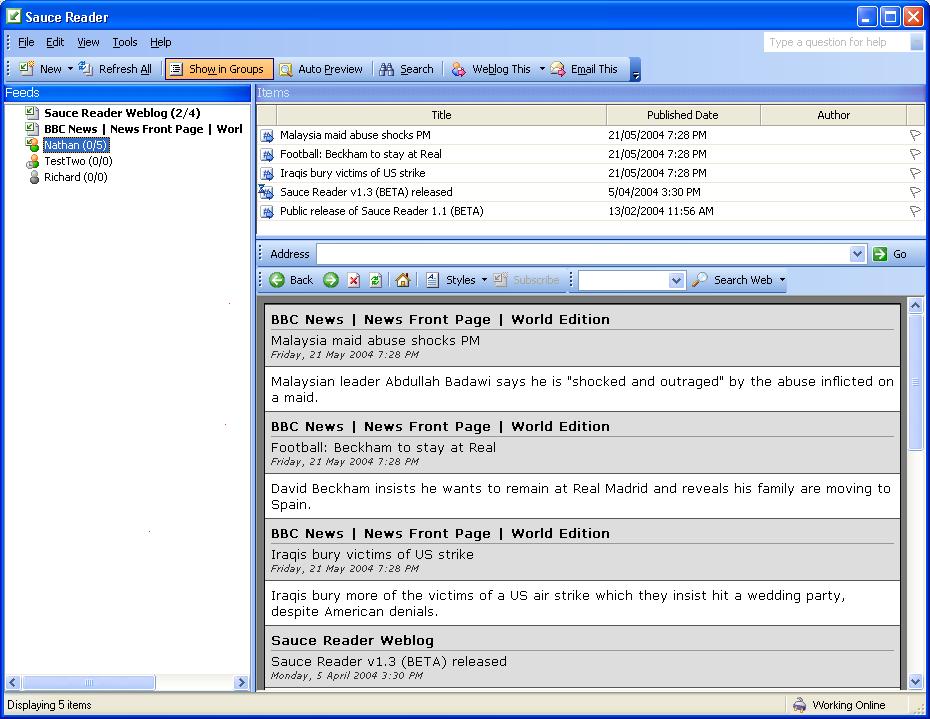Toggle the flag on the Iraqis bury victims row
The width and height of the screenshot is (930, 719).
point(915,173)
